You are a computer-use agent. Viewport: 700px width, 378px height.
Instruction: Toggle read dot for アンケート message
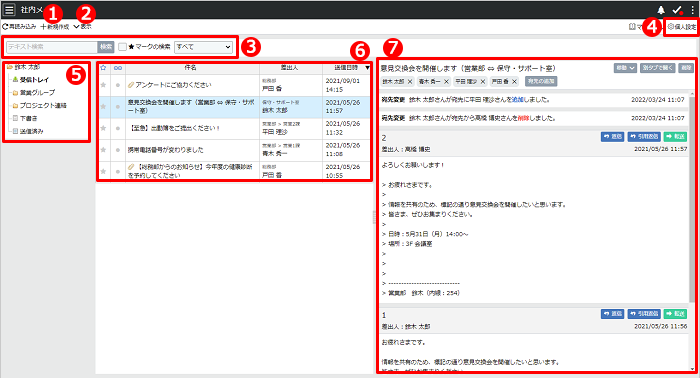click(118, 85)
